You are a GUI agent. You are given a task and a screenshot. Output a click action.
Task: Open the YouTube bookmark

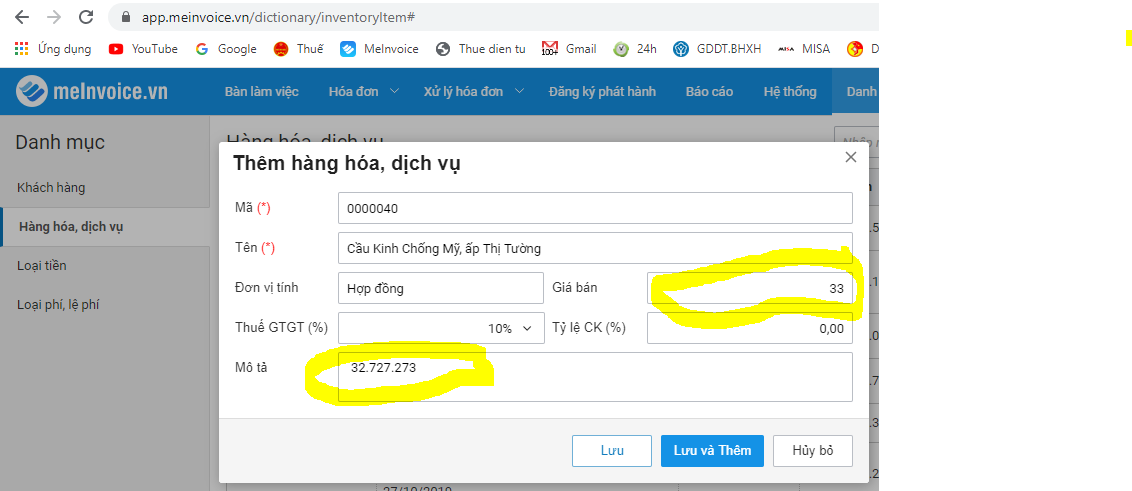(x=143, y=48)
